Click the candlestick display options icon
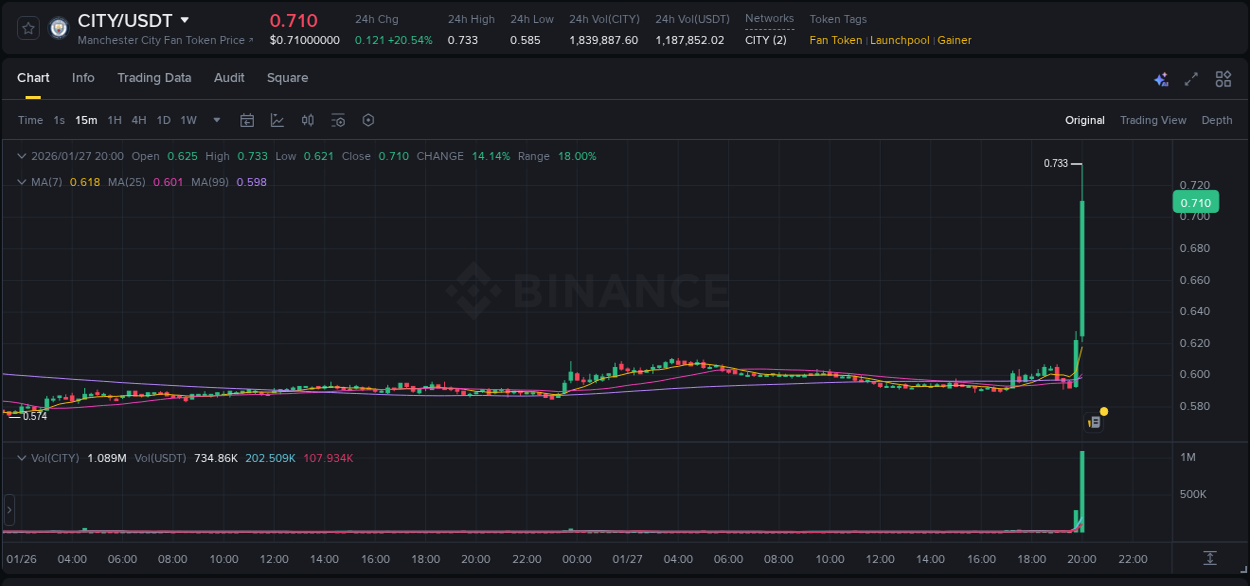This screenshot has height=586, width=1250. [x=309, y=120]
